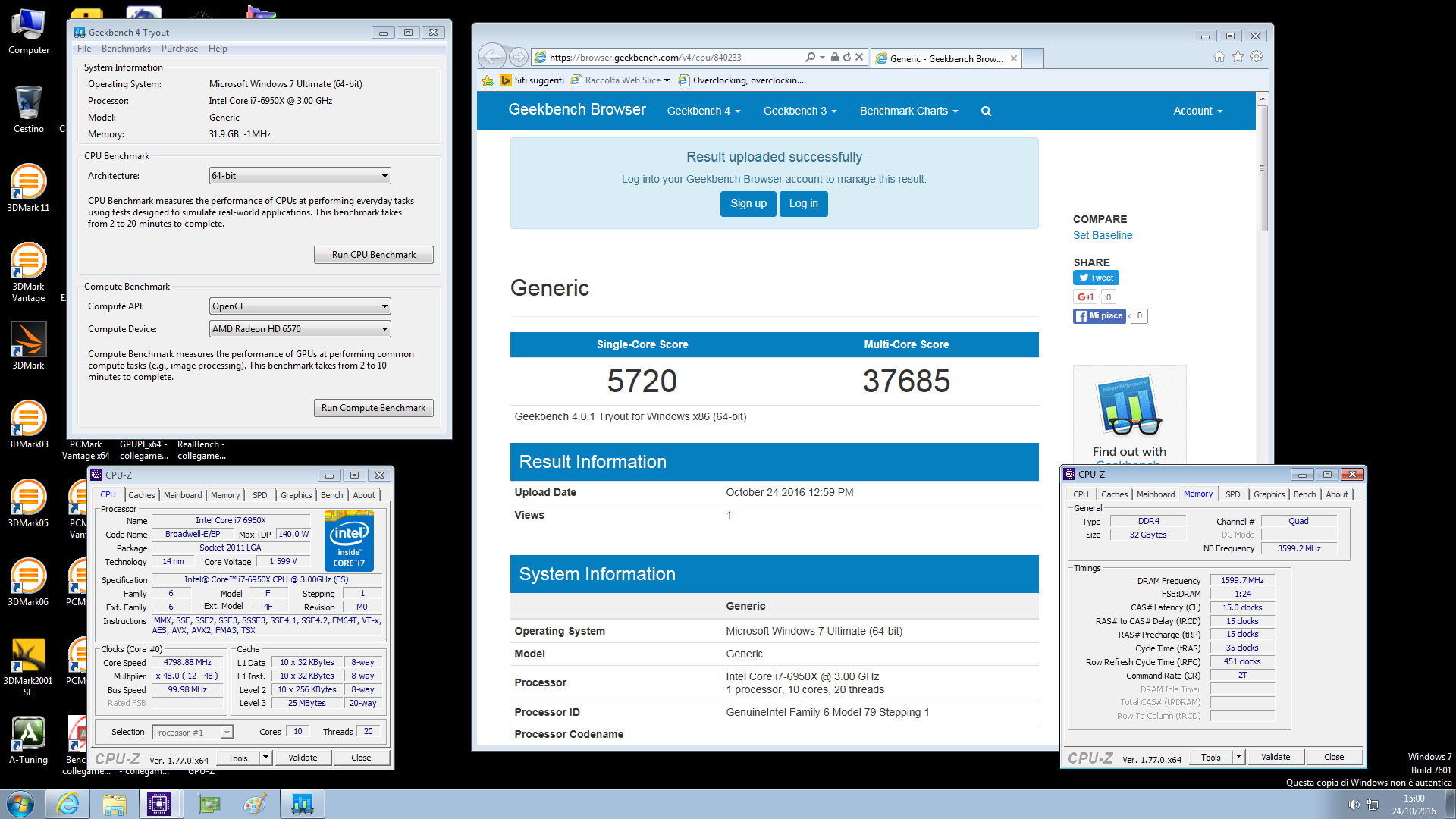Open the Benchmarks menu in Geekbench
The image size is (1456, 819).
tap(126, 49)
